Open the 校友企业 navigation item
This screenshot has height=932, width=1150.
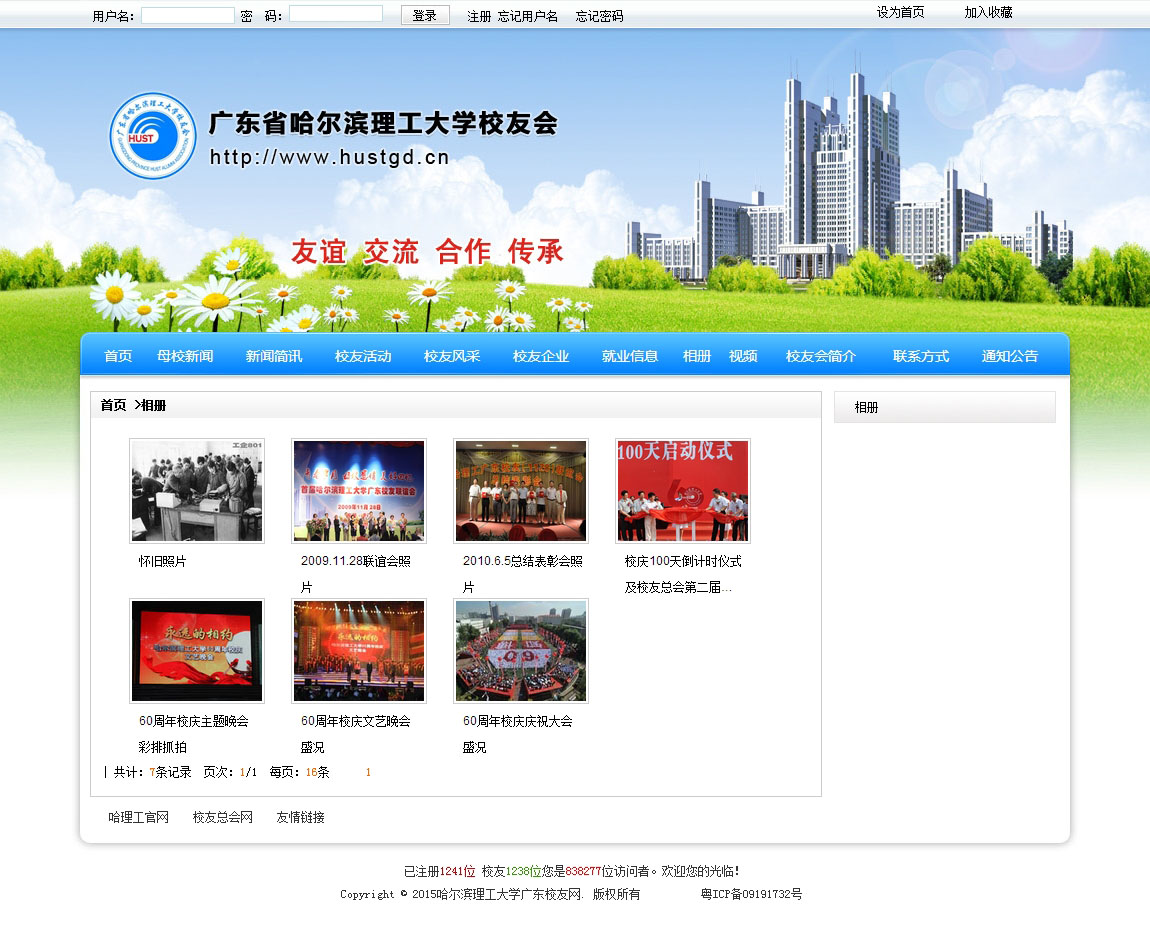pos(541,356)
